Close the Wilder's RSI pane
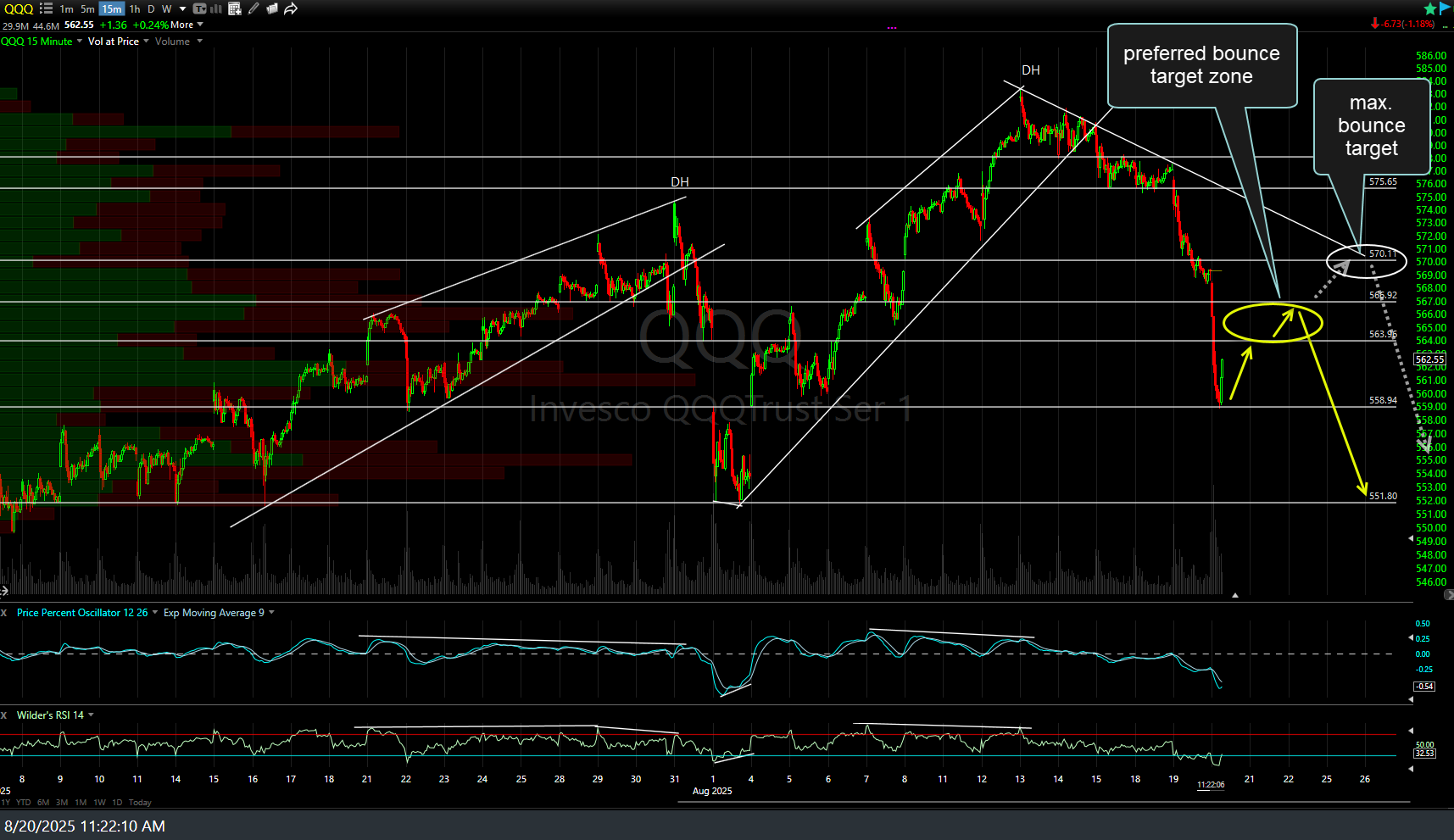1454x840 pixels. pos(4,715)
